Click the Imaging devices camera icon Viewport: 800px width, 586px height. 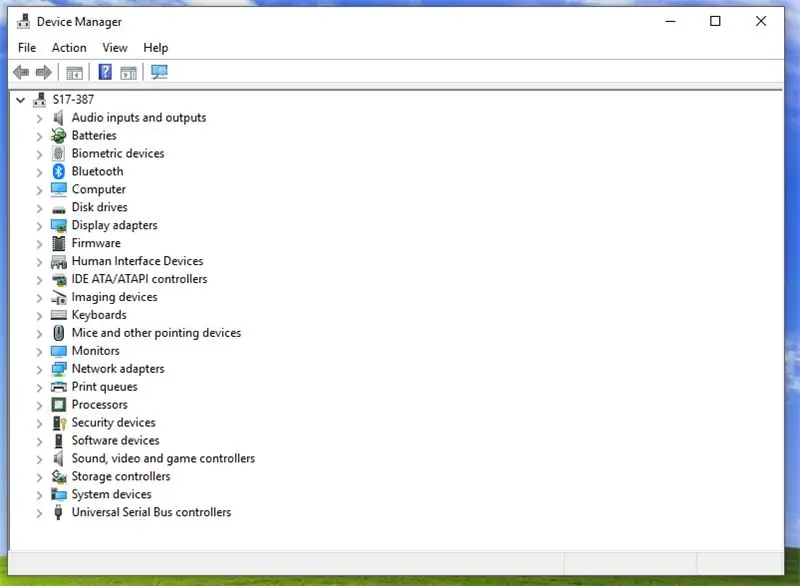point(59,297)
